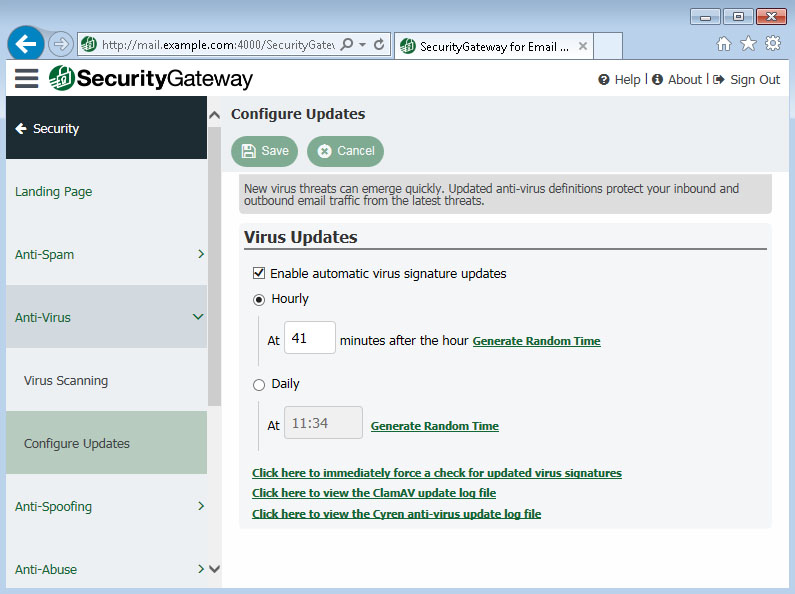The height and width of the screenshot is (594, 795).
Task: Open the Anti-Abuse menu item
Action: 106,569
